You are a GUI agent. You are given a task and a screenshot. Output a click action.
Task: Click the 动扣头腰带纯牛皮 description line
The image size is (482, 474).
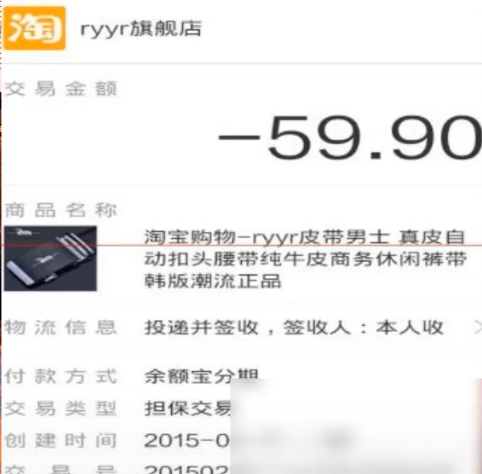(x=305, y=259)
